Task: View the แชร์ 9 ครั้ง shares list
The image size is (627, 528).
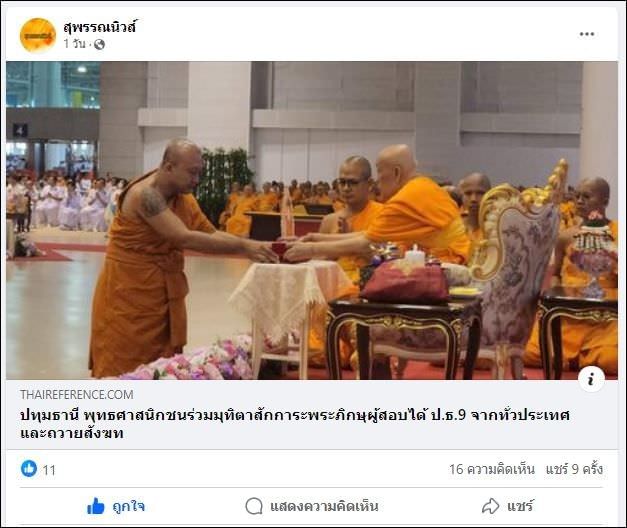Action: pyautogui.click(x=574, y=469)
